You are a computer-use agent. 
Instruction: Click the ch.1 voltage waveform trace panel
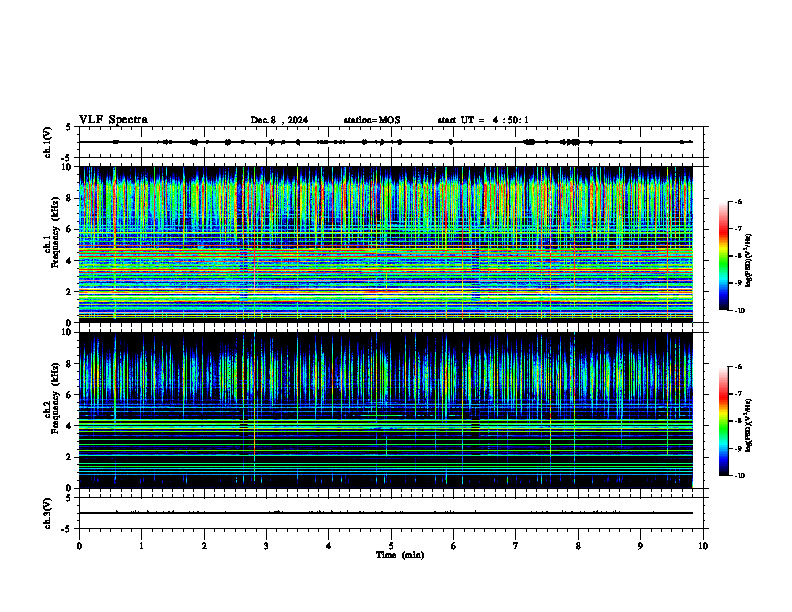pos(391,142)
